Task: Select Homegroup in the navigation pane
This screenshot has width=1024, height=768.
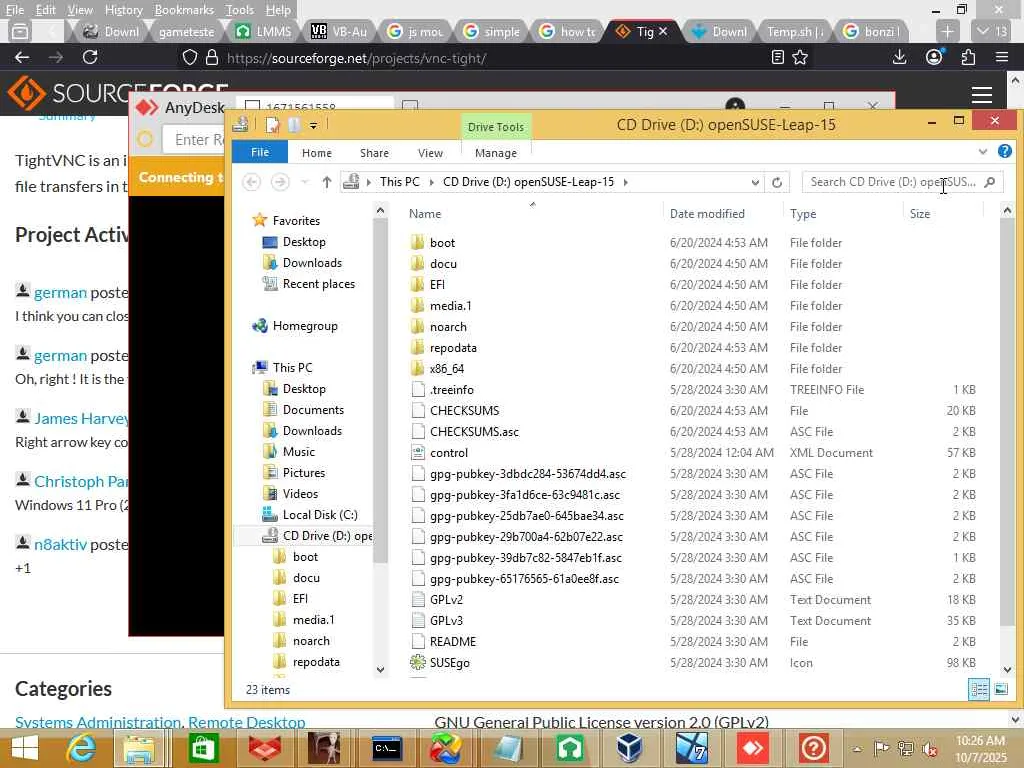Action: pyautogui.click(x=305, y=326)
